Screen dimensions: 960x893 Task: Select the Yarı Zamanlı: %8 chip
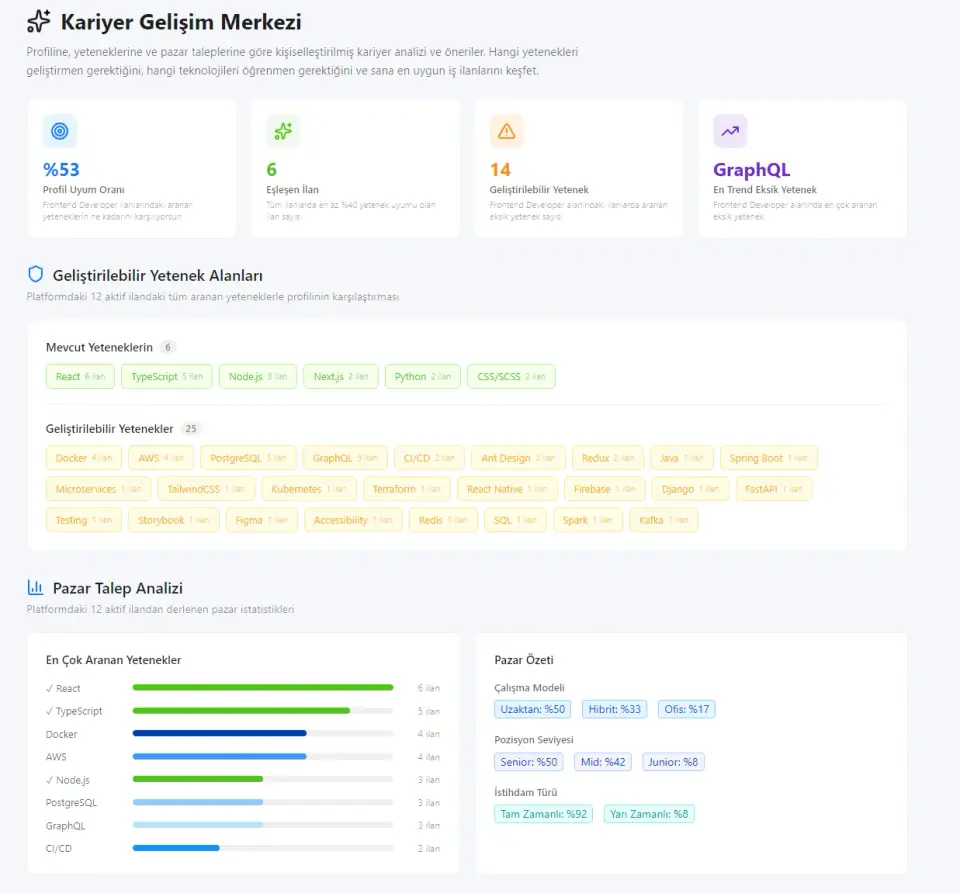click(649, 813)
